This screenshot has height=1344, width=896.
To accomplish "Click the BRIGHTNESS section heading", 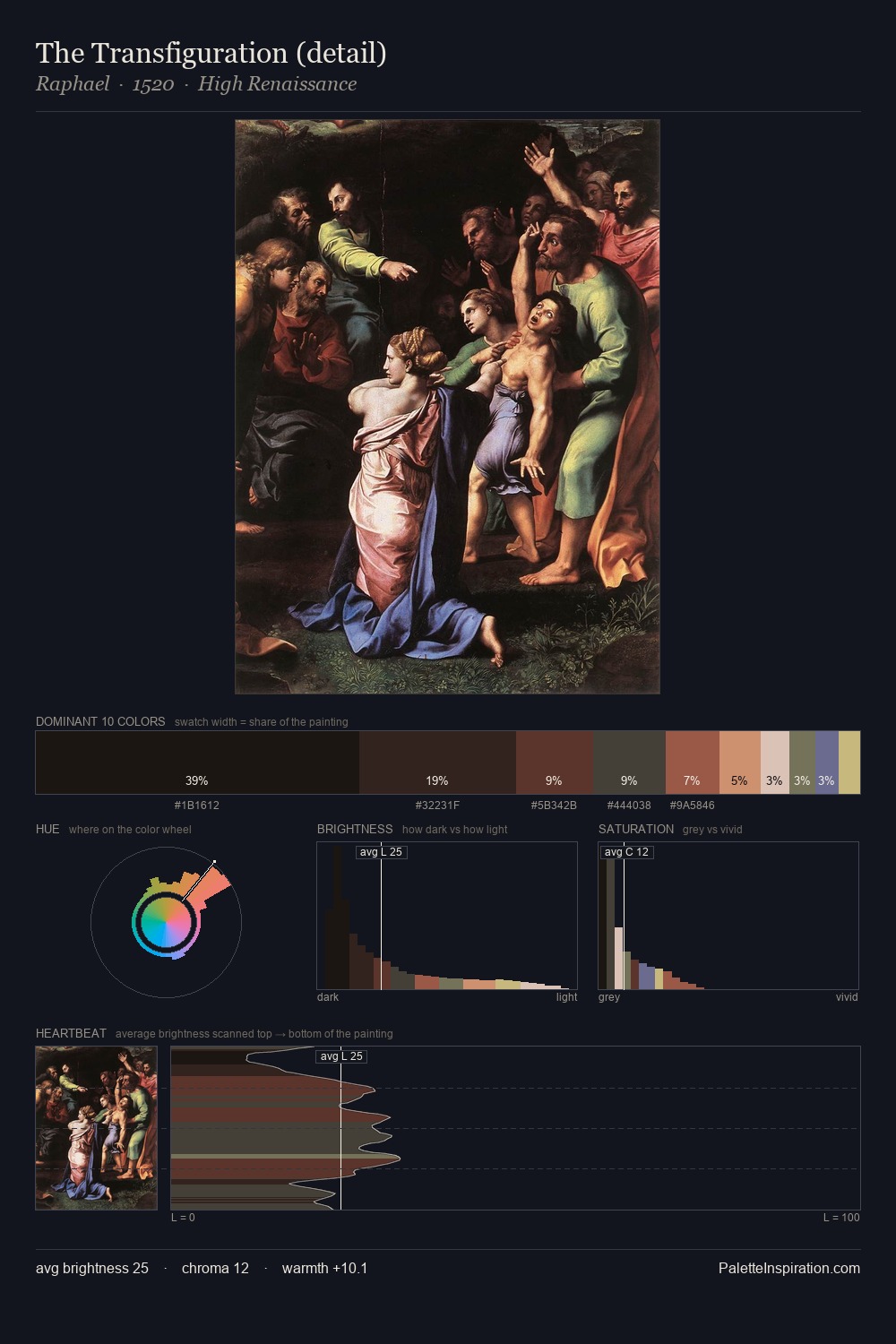I will pyautogui.click(x=355, y=829).
